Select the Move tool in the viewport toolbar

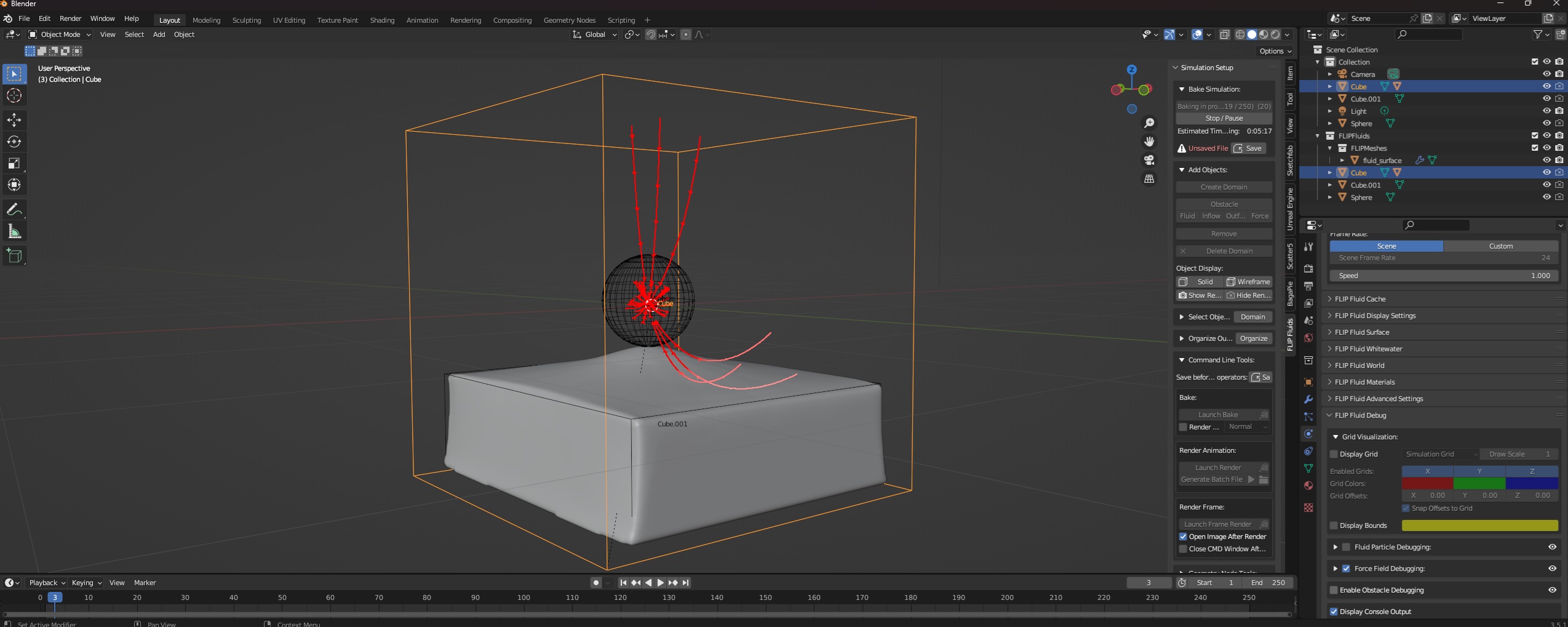pos(14,120)
